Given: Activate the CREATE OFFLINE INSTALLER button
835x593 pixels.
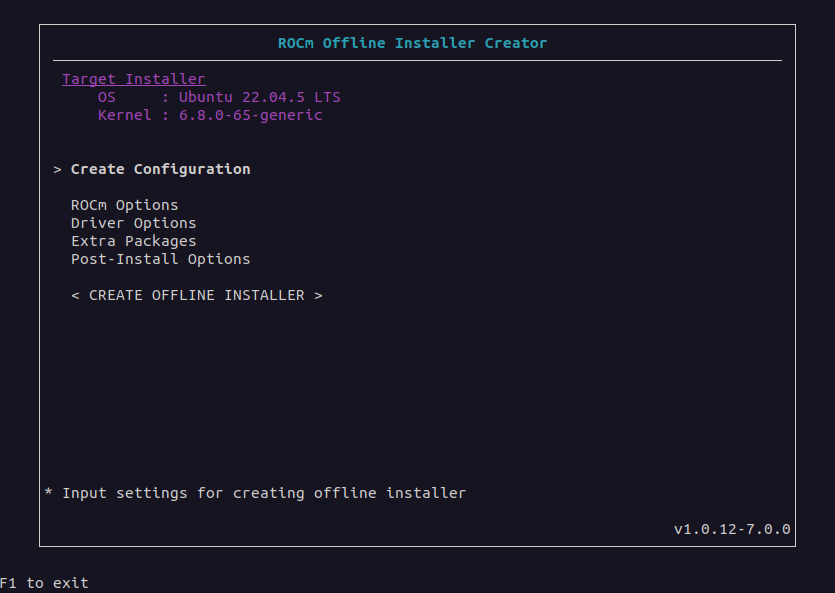Looking at the screenshot, I should (197, 295).
